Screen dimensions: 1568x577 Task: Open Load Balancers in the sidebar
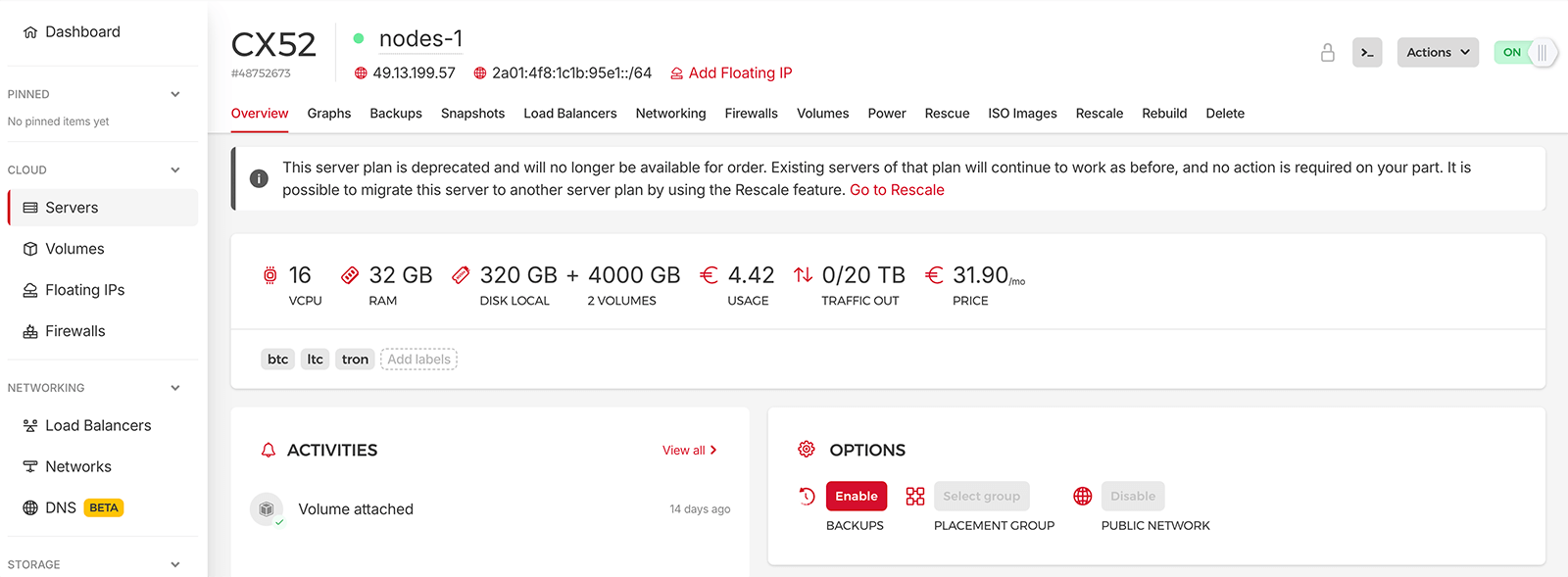pos(98,426)
